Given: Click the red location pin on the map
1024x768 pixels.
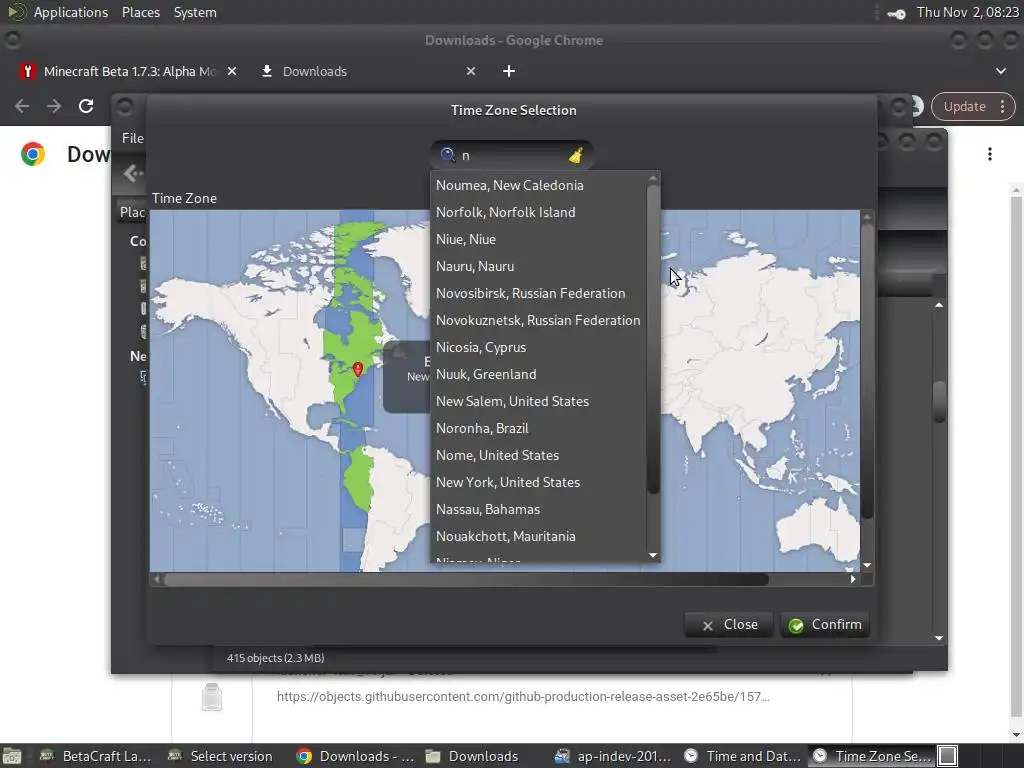Looking at the screenshot, I should coord(358,369).
